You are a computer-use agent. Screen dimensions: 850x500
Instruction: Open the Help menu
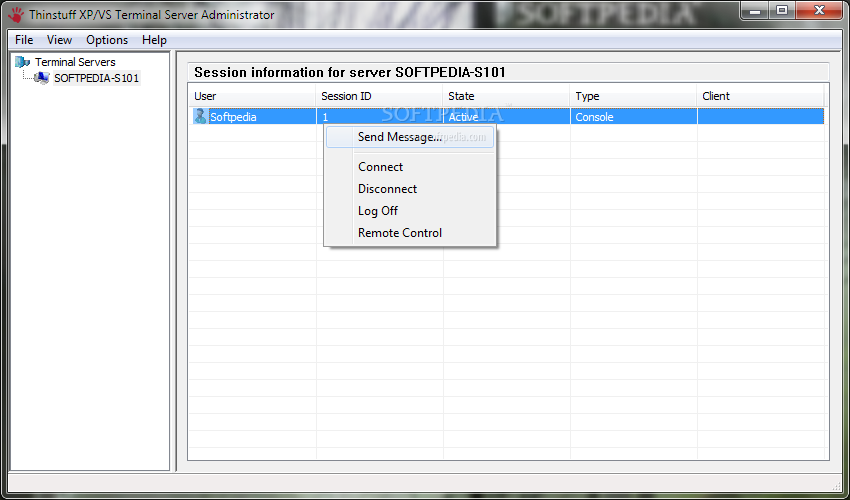[x=154, y=40]
